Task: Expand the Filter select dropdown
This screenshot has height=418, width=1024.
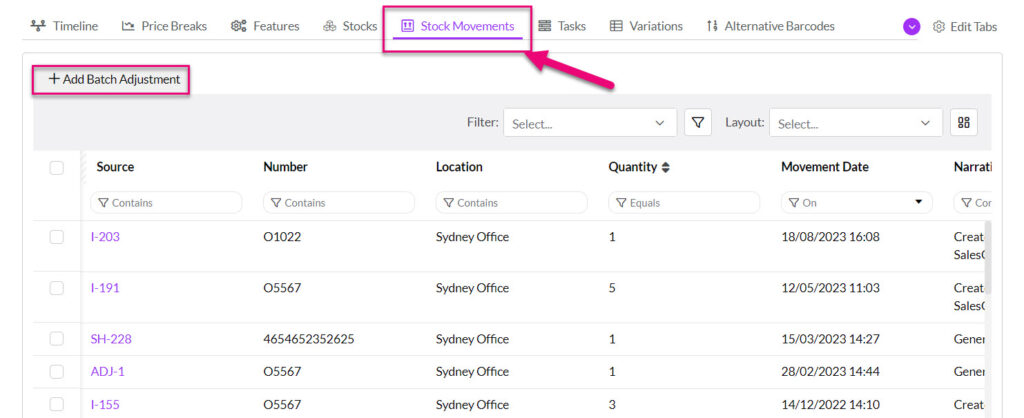Action: 589,123
